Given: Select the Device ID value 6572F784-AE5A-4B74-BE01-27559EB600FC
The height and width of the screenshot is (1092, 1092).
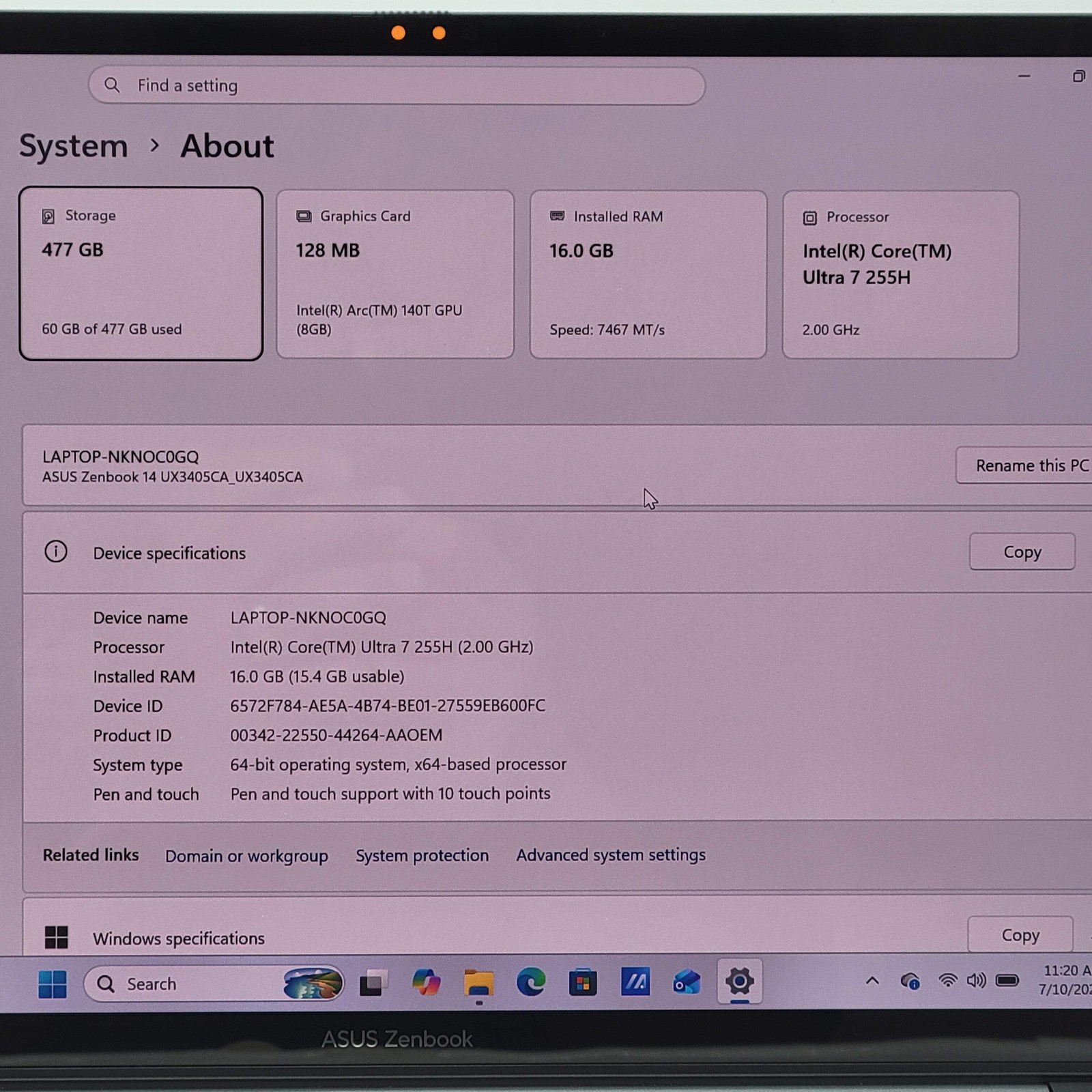Looking at the screenshot, I should 388,706.
